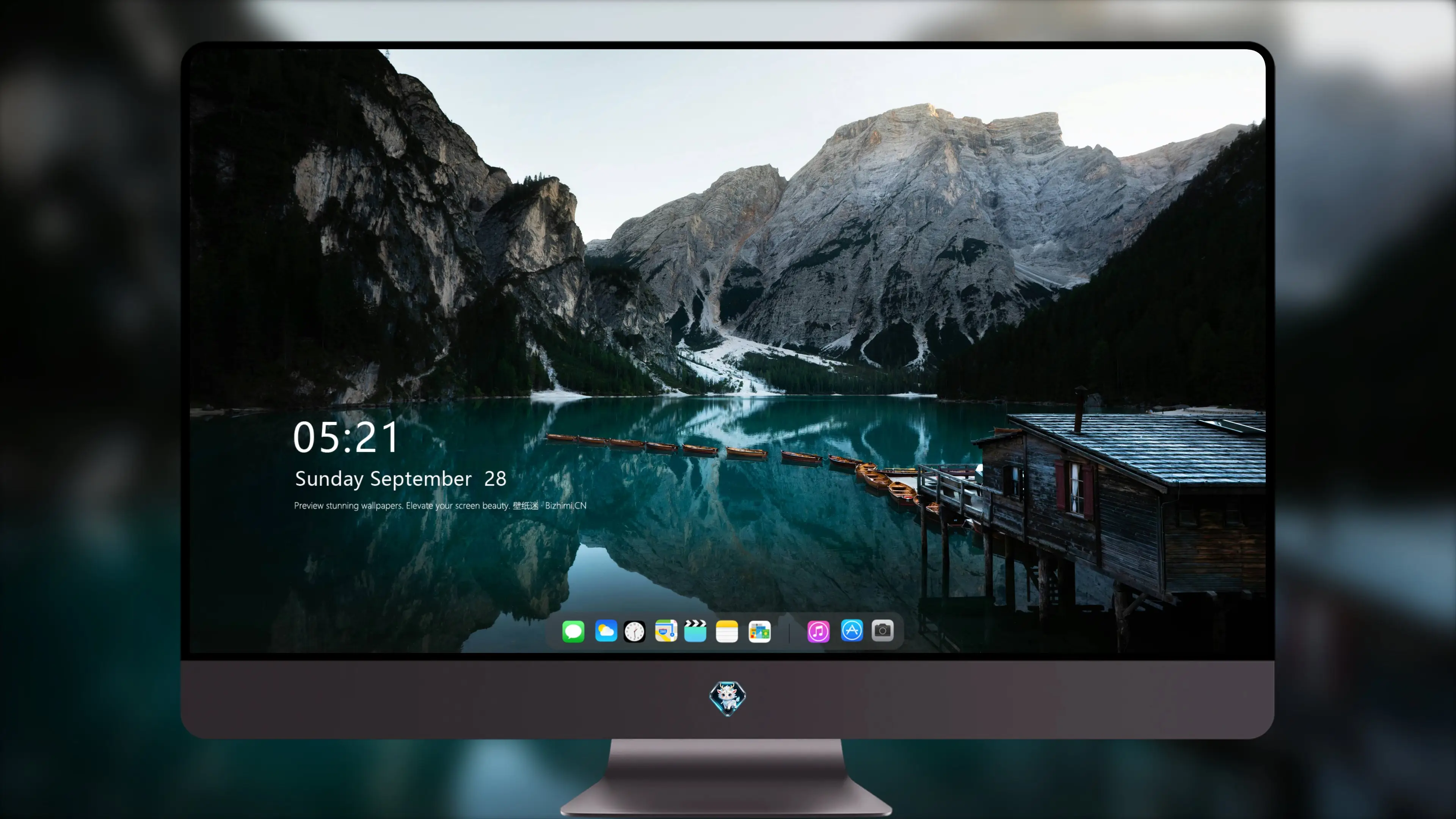This screenshot has width=1456, height=819.
Task: Launch the Camera app from the dock
Action: (x=882, y=630)
